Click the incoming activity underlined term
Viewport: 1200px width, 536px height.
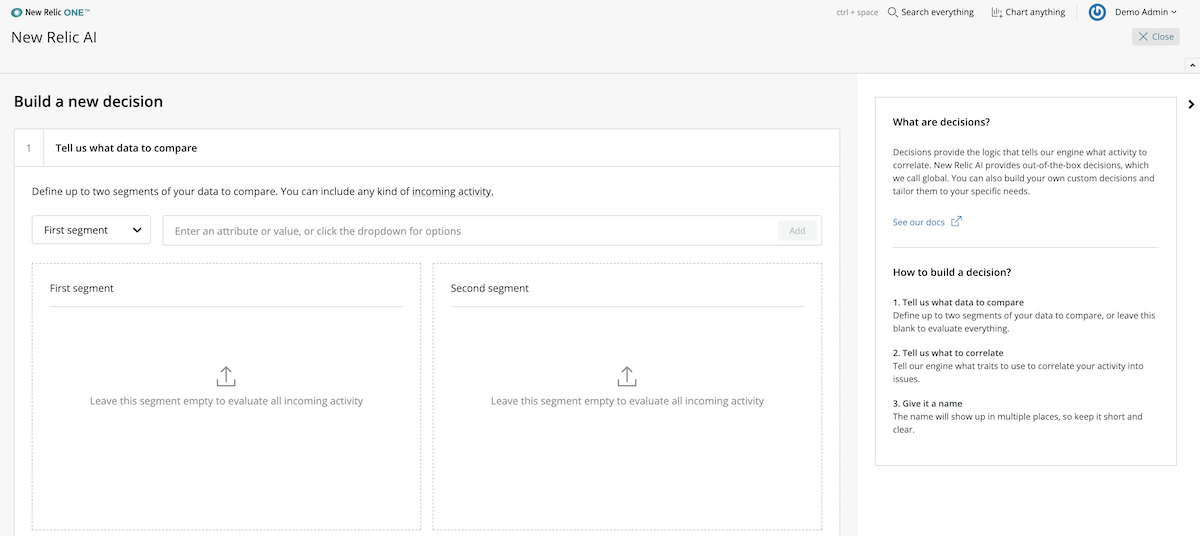[x=452, y=191]
